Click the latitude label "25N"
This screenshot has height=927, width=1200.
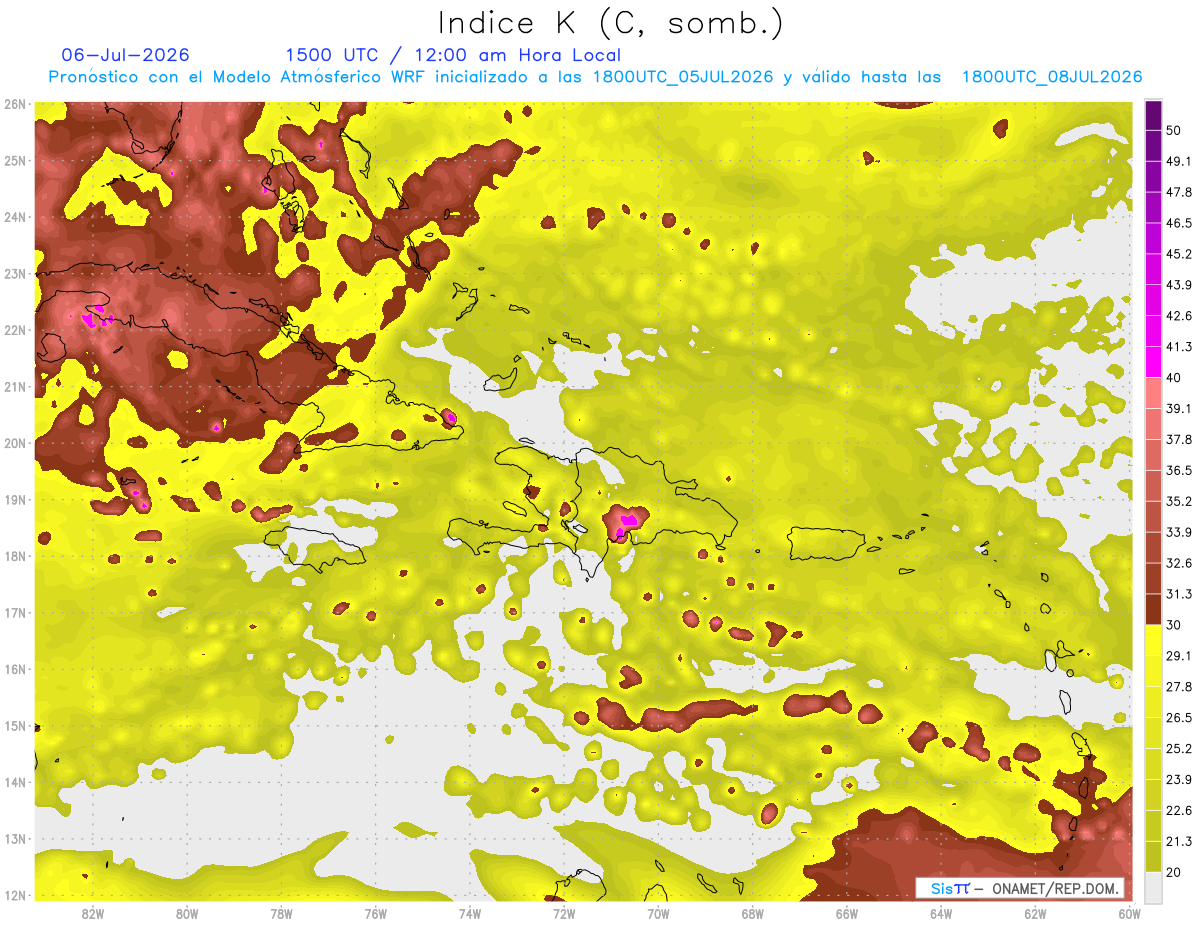(15, 160)
